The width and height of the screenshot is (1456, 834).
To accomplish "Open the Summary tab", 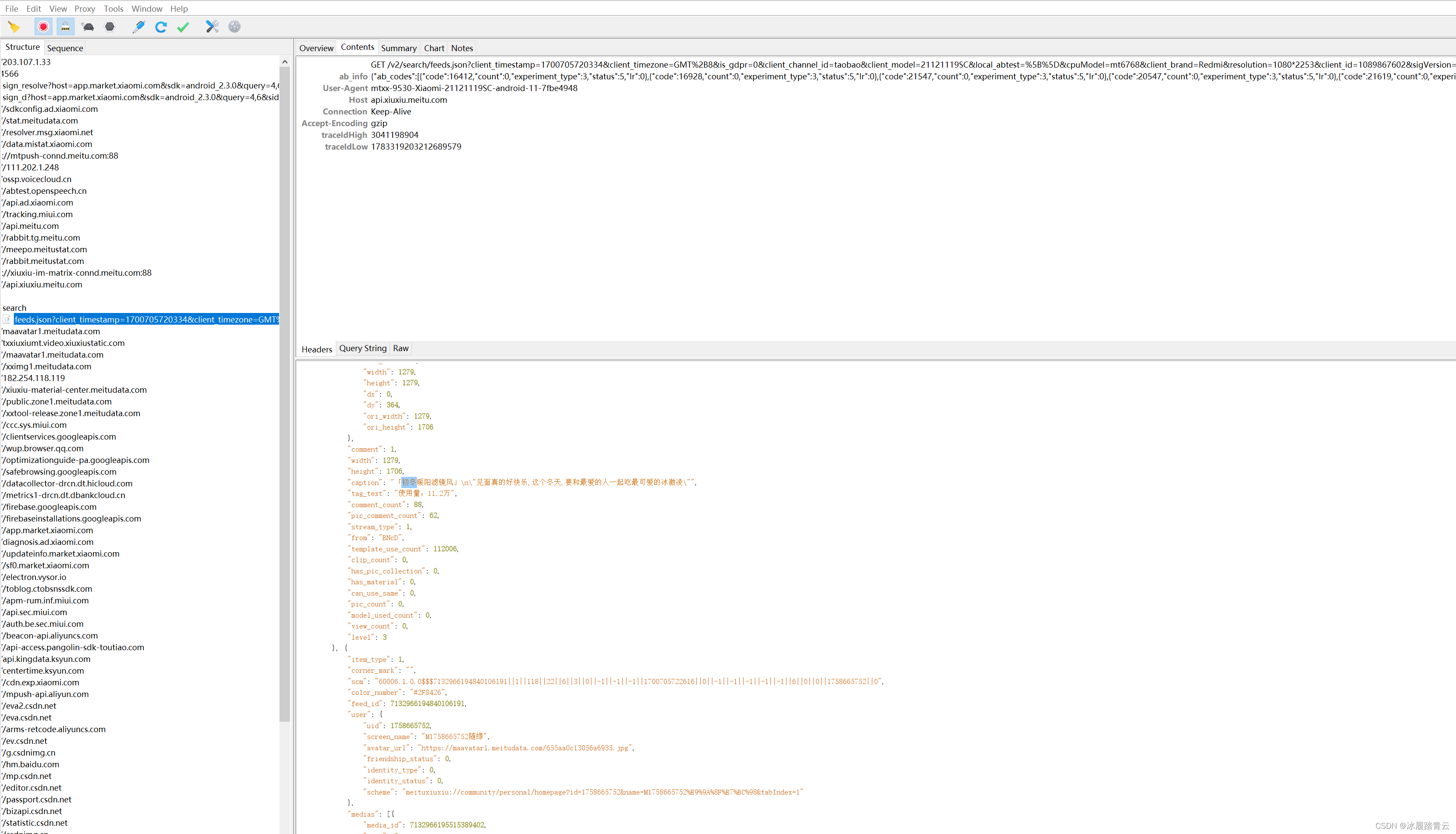I will point(399,48).
